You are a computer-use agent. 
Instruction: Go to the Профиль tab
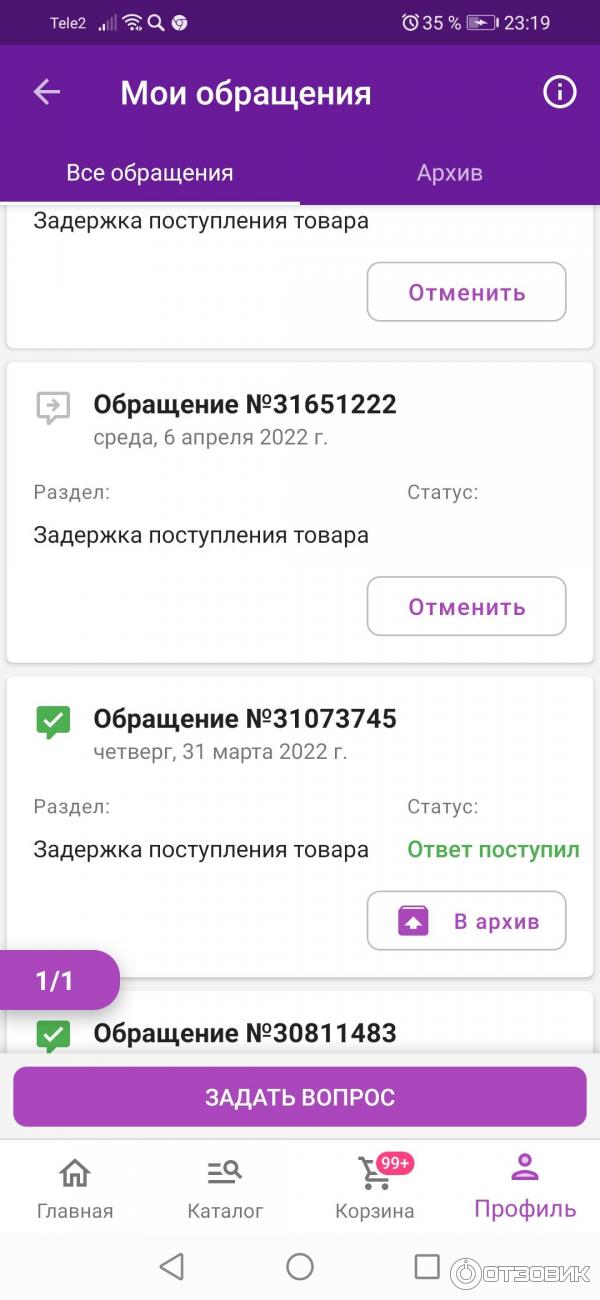pyautogui.click(x=525, y=1187)
